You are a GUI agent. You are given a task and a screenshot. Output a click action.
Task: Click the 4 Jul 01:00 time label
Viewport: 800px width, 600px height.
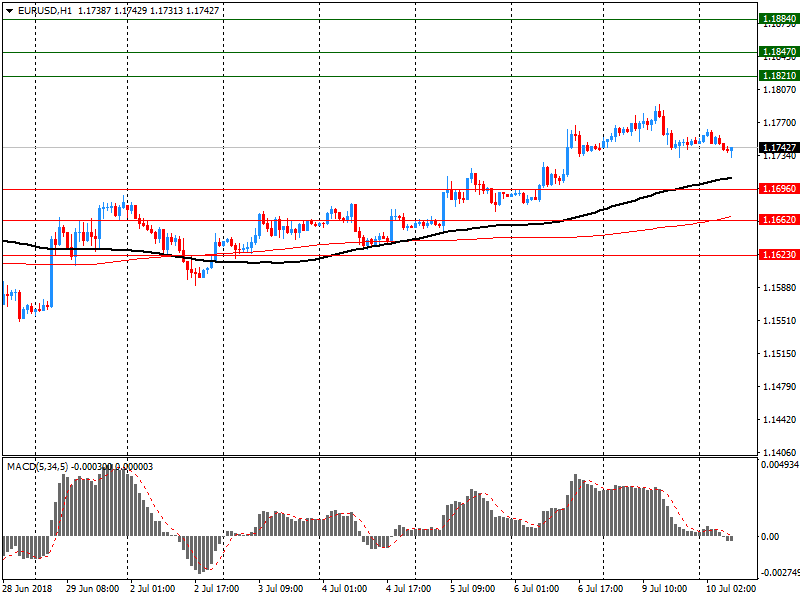(x=343, y=589)
